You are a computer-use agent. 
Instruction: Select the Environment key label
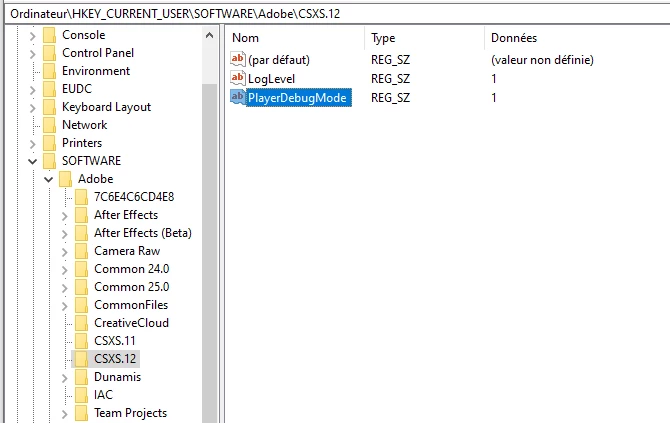tap(96, 71)
